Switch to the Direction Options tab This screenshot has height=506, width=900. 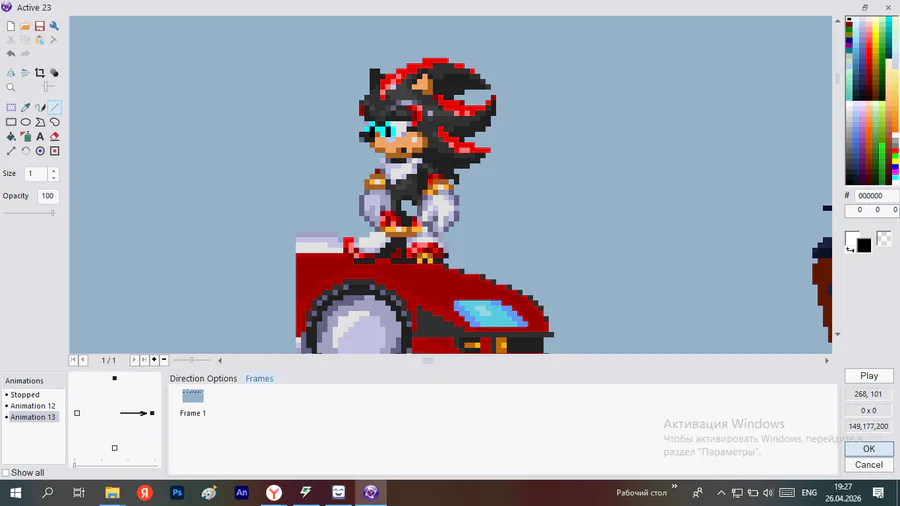point(203,379)
